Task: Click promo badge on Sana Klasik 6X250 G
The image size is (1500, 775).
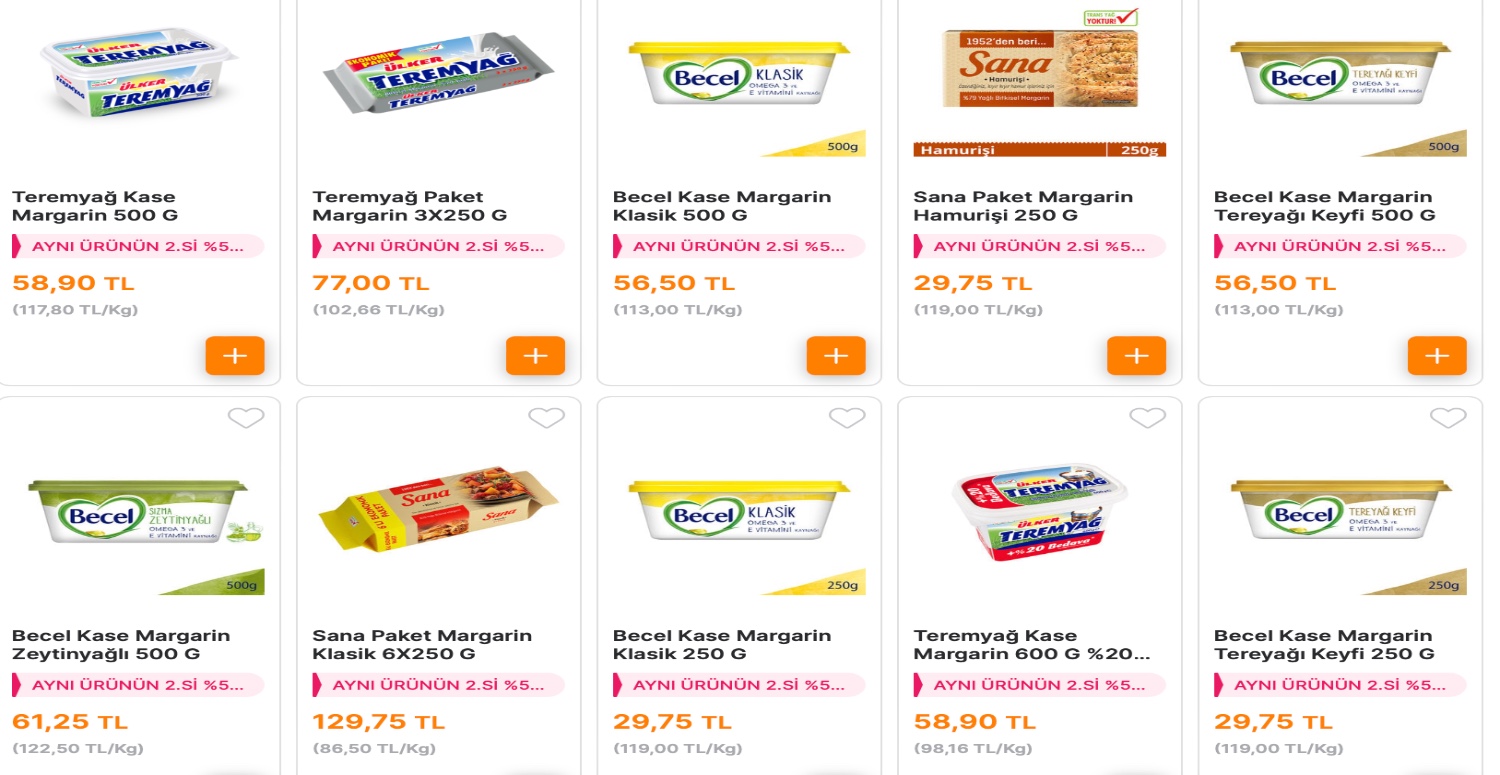Action: coord(439,686)
